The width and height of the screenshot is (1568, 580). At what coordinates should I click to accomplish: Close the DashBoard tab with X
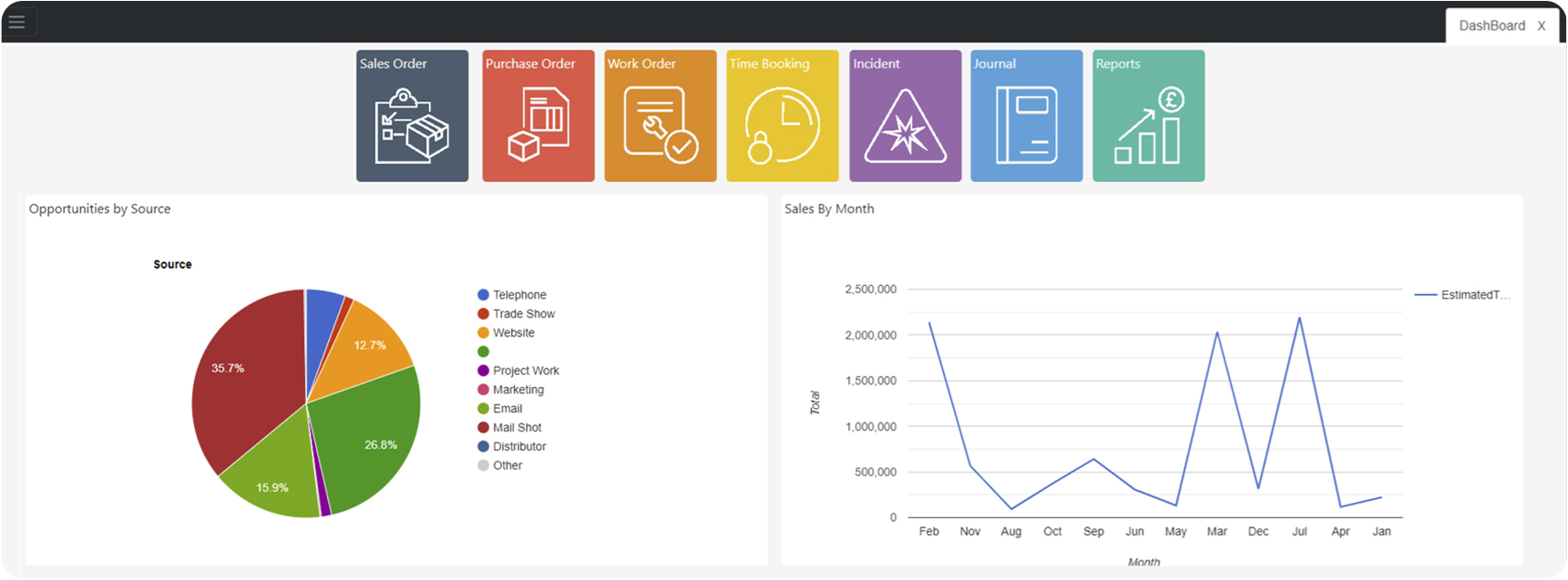click(x=1542, y=25)
